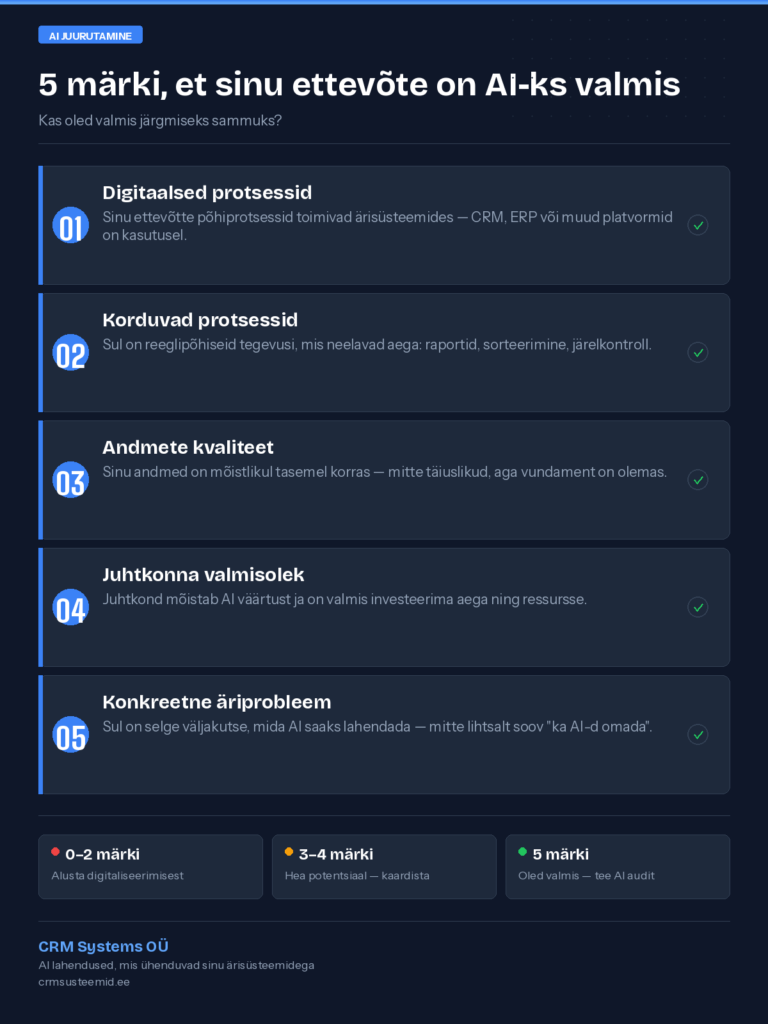Screen dimensions: 768x1024
Task: Click the 03 number badge icon
Action: (x=70, y=480)
